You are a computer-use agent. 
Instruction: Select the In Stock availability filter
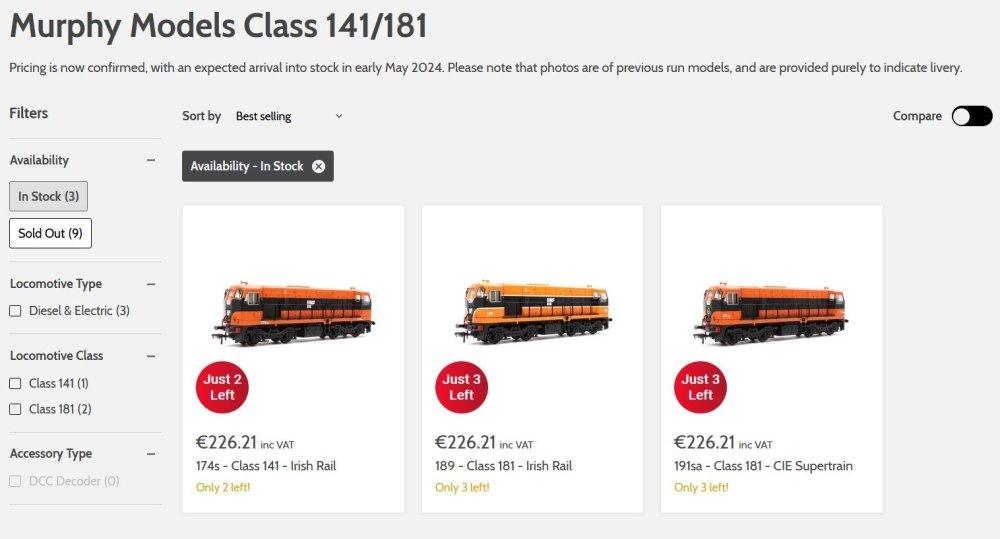pyautogui.click(x=48, y=197)
